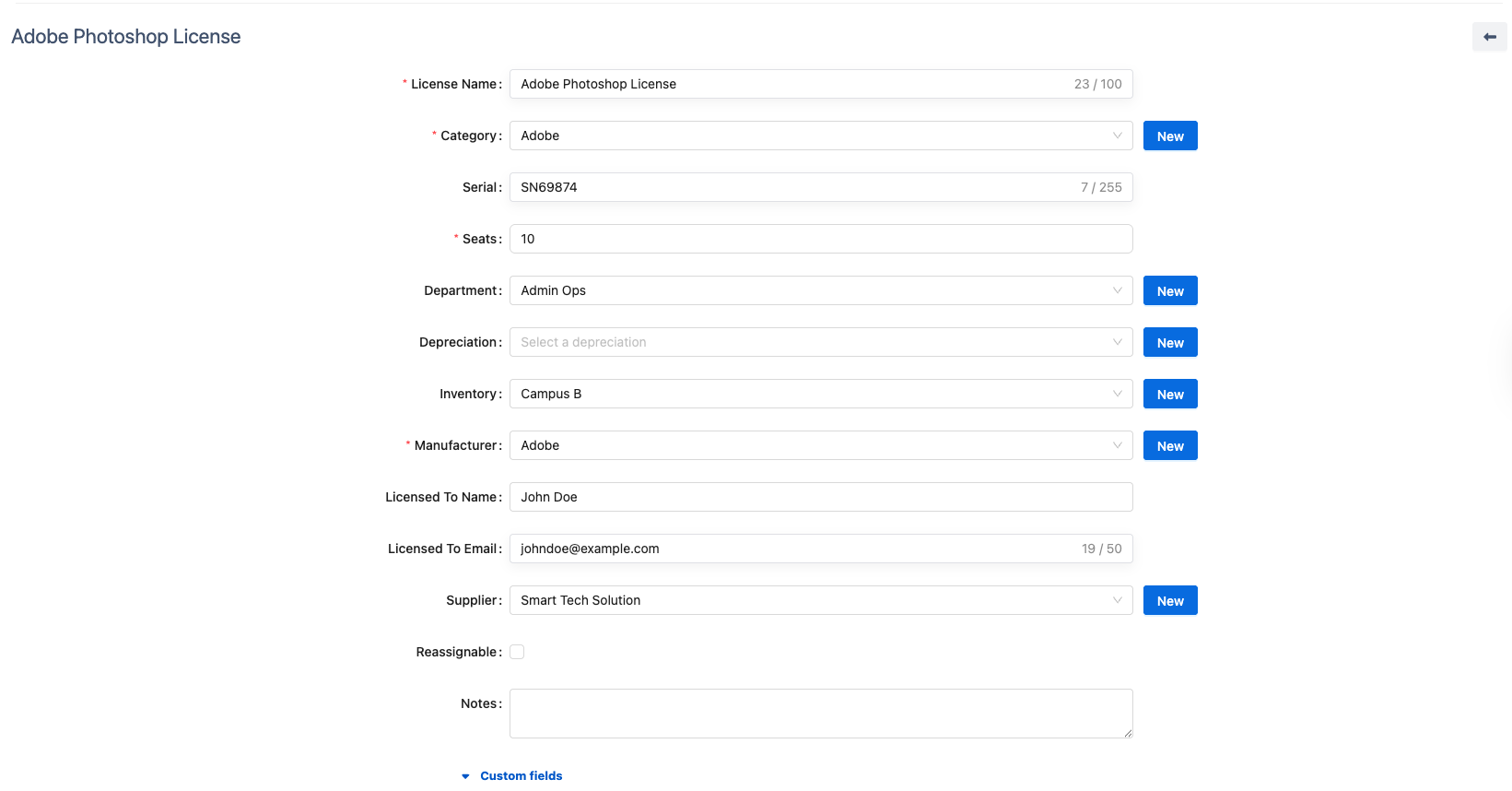Screen dimensions: 1512x791
Task: Open the Inventory dropdown showing Campus B
Action: pos(820,394)
